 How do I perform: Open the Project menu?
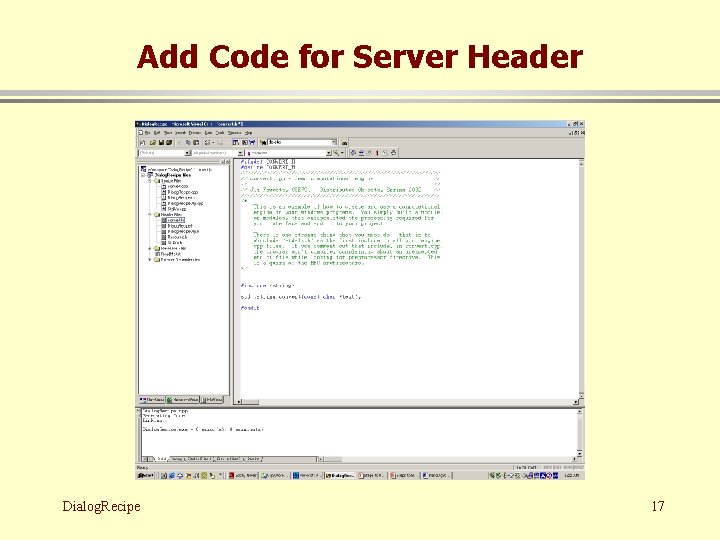[x=195, y=133]
